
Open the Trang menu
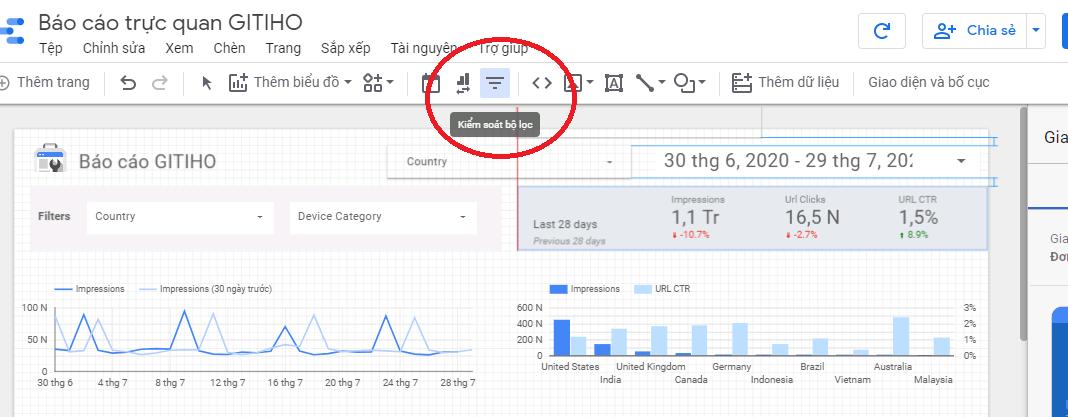tap(283, 48)
